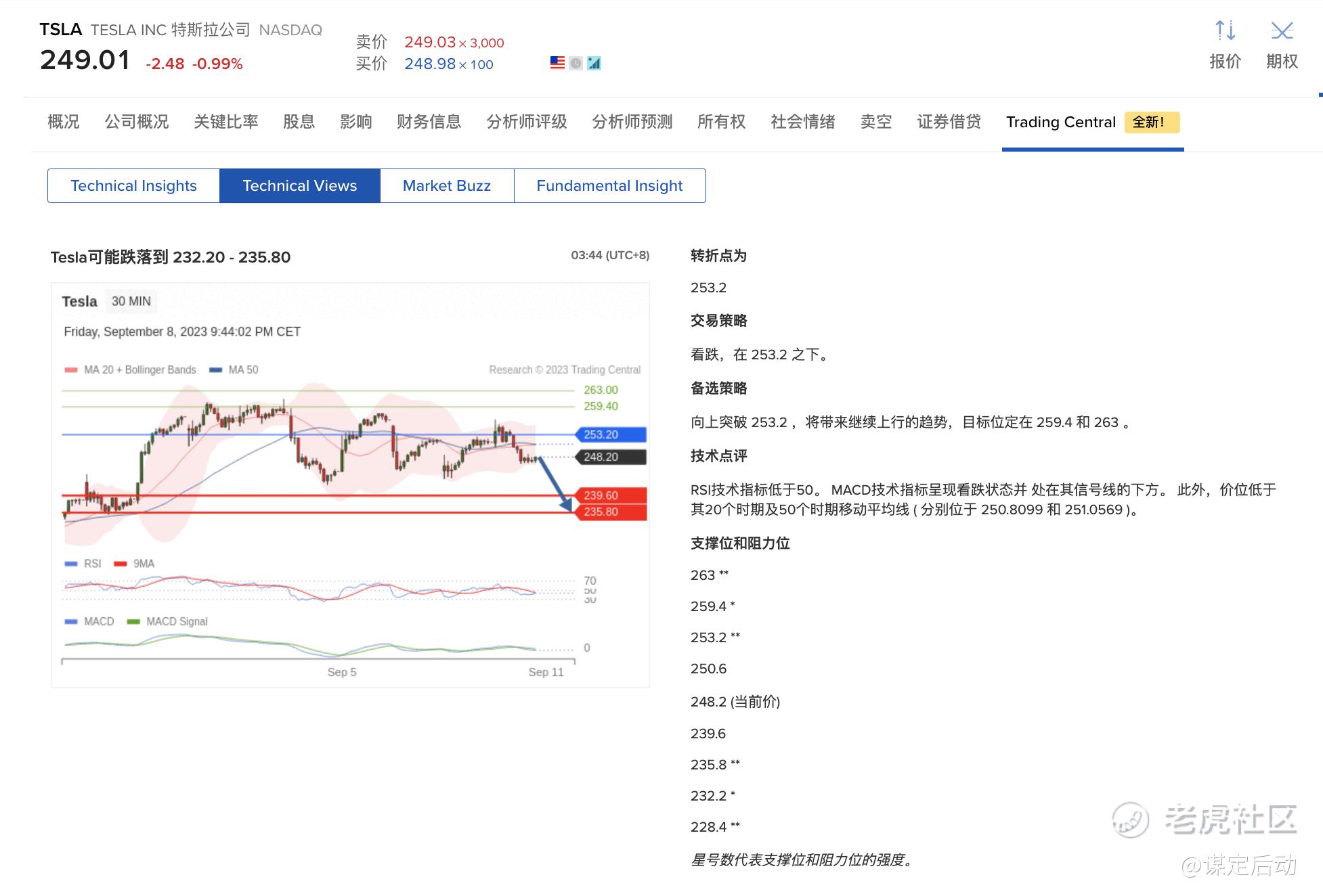The width and height of the screenshot is (1323, 896).
Task: Click the 250.6 level row
Action: tap(708, 669)
